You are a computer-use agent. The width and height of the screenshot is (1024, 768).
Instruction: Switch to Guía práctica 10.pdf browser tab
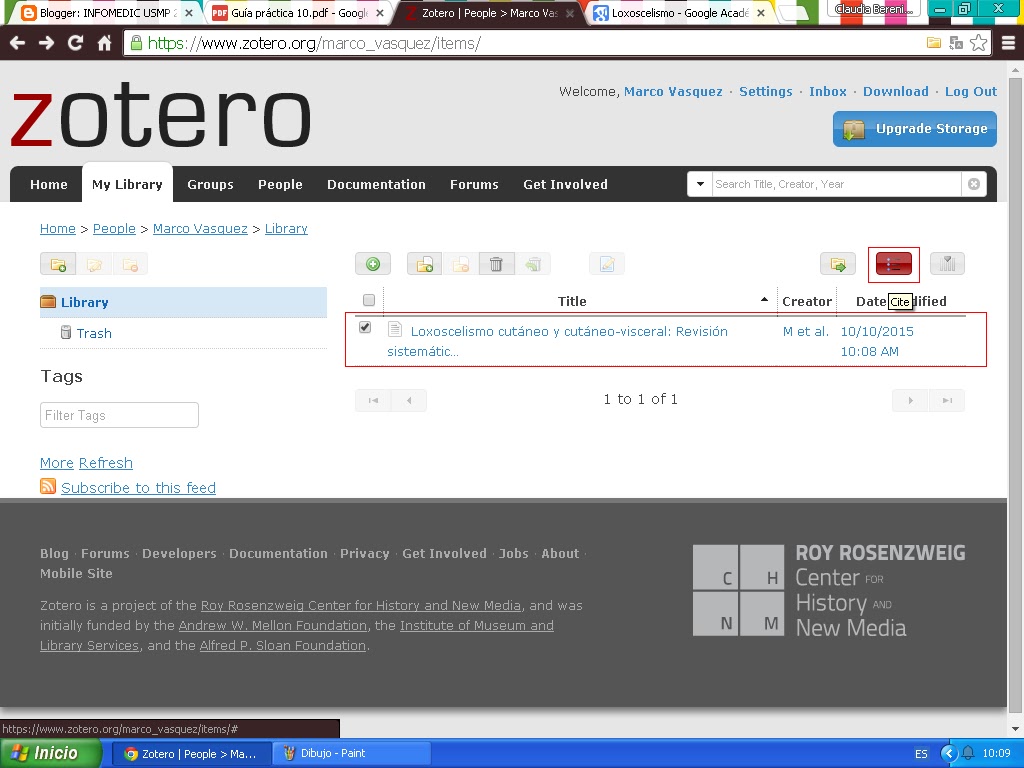tap(297, 12)
